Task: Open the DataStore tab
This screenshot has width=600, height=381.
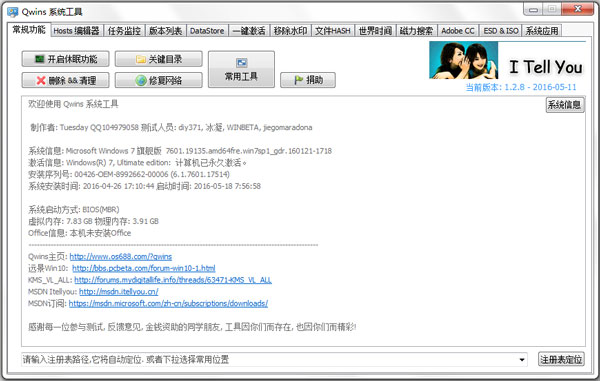Action: pos(207,31)
